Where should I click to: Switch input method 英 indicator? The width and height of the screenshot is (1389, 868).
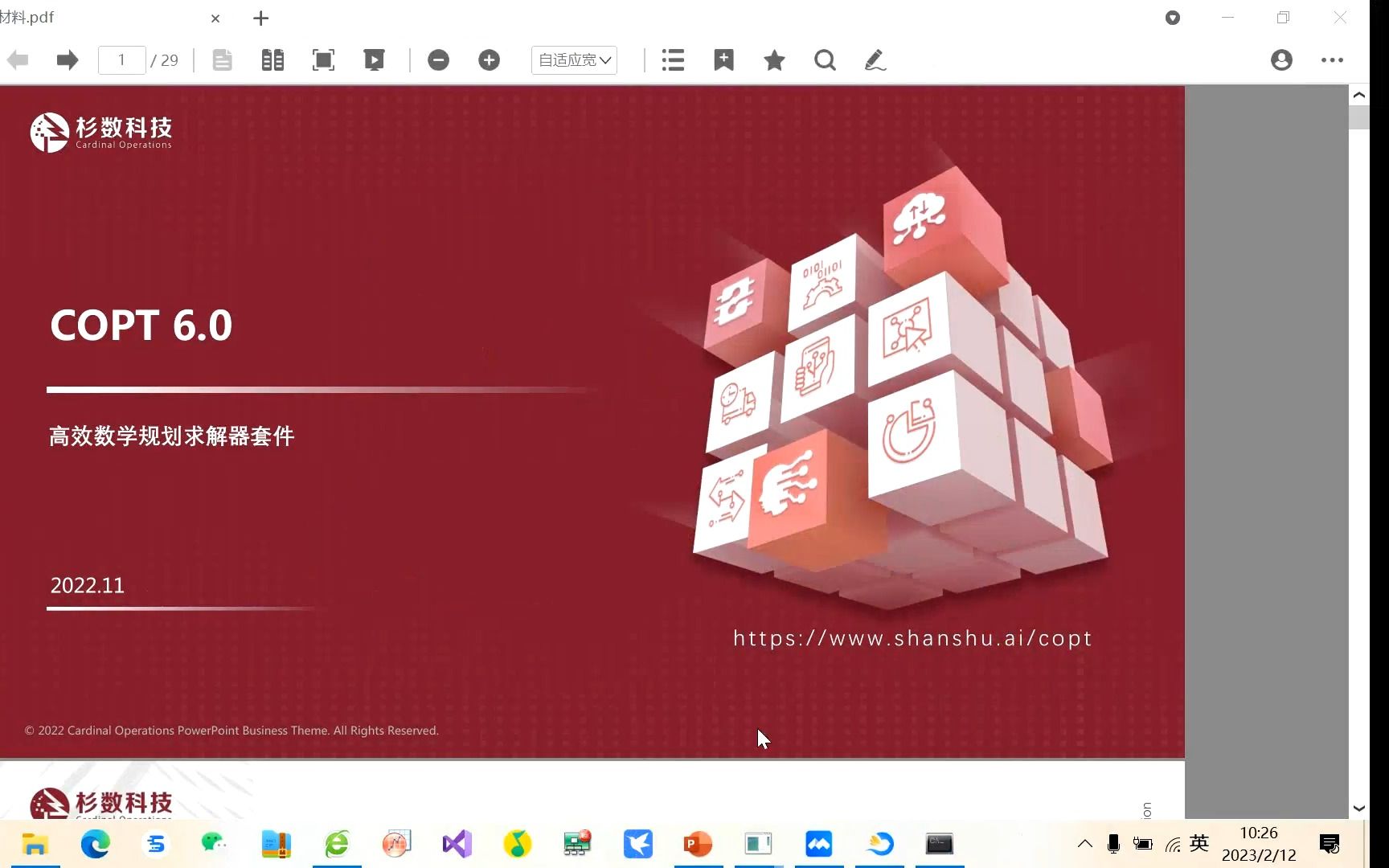point(1199,843)
